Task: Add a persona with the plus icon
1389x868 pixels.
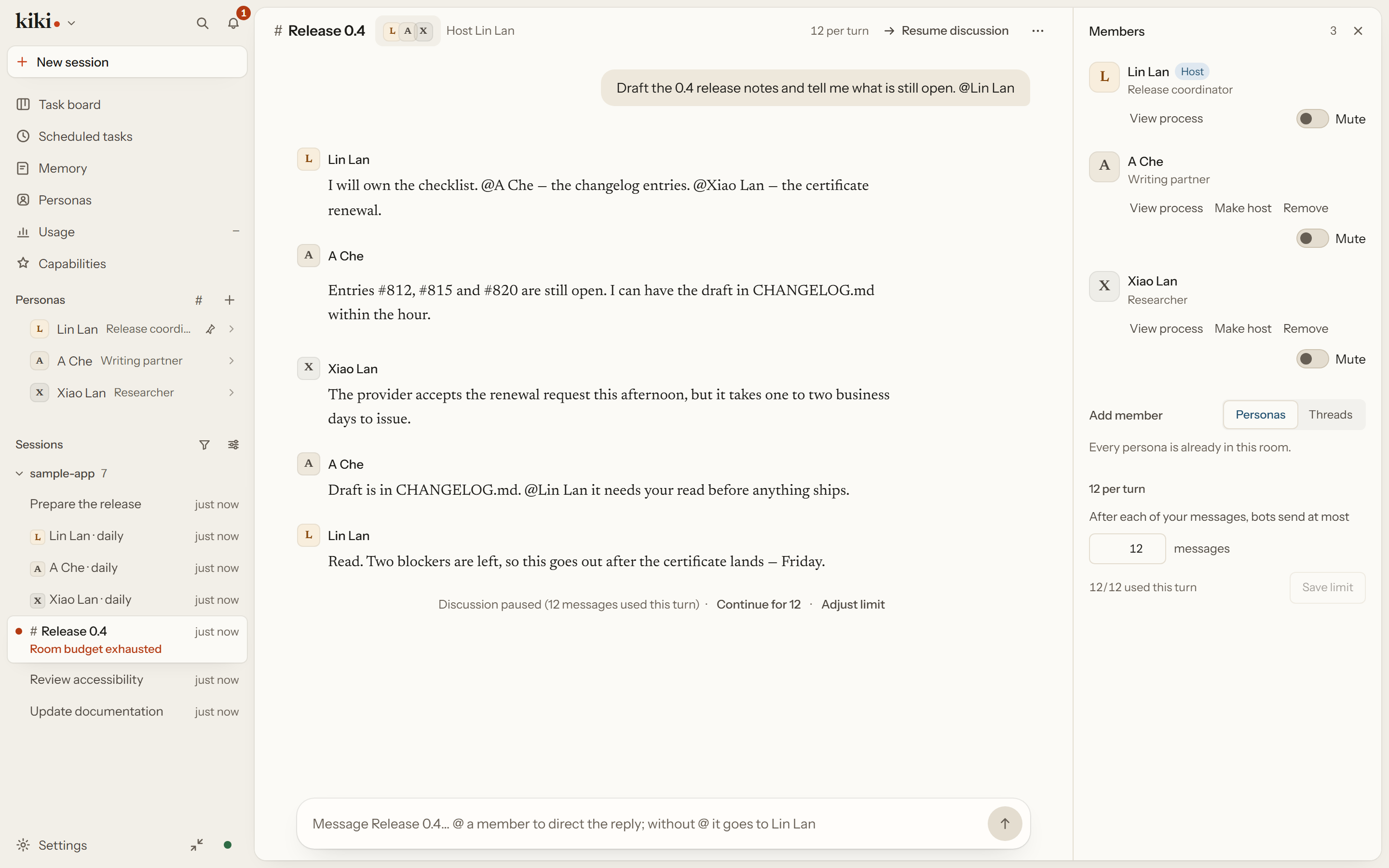Action: click(230, 300)
